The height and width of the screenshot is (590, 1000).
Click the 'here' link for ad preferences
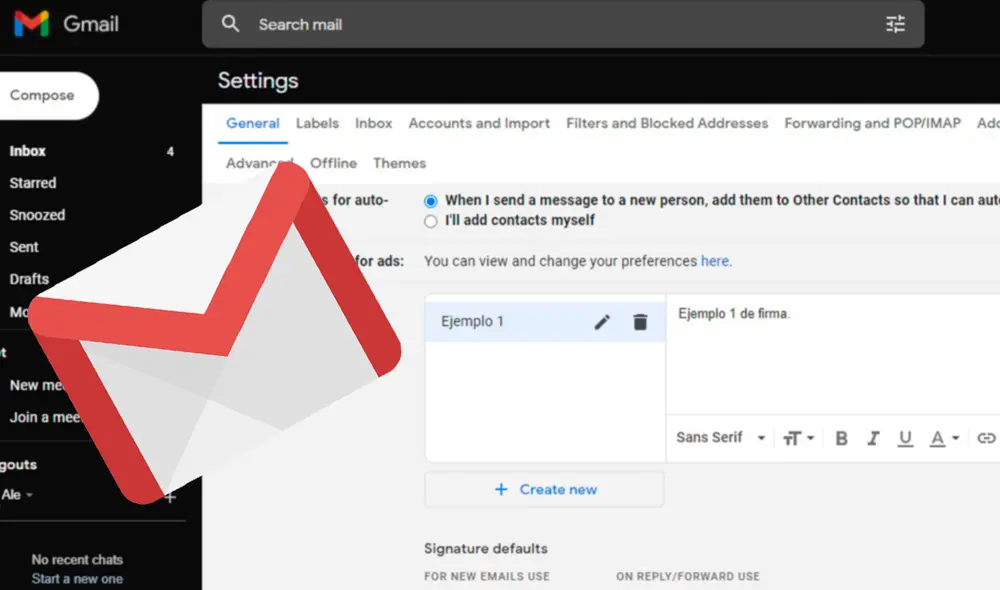[x=715, y=260]
